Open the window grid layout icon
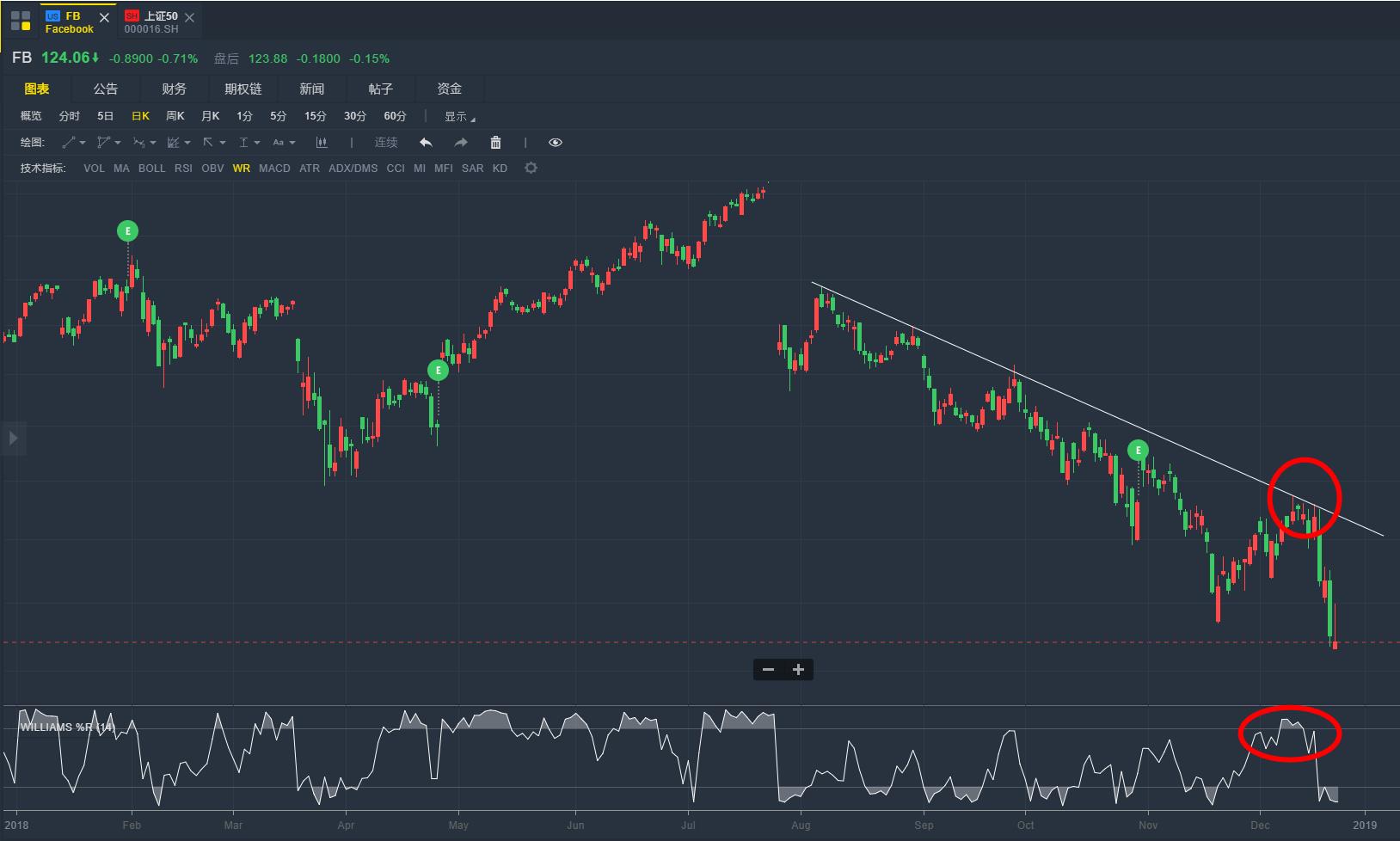1400x841 pixels. click(21, 20)
